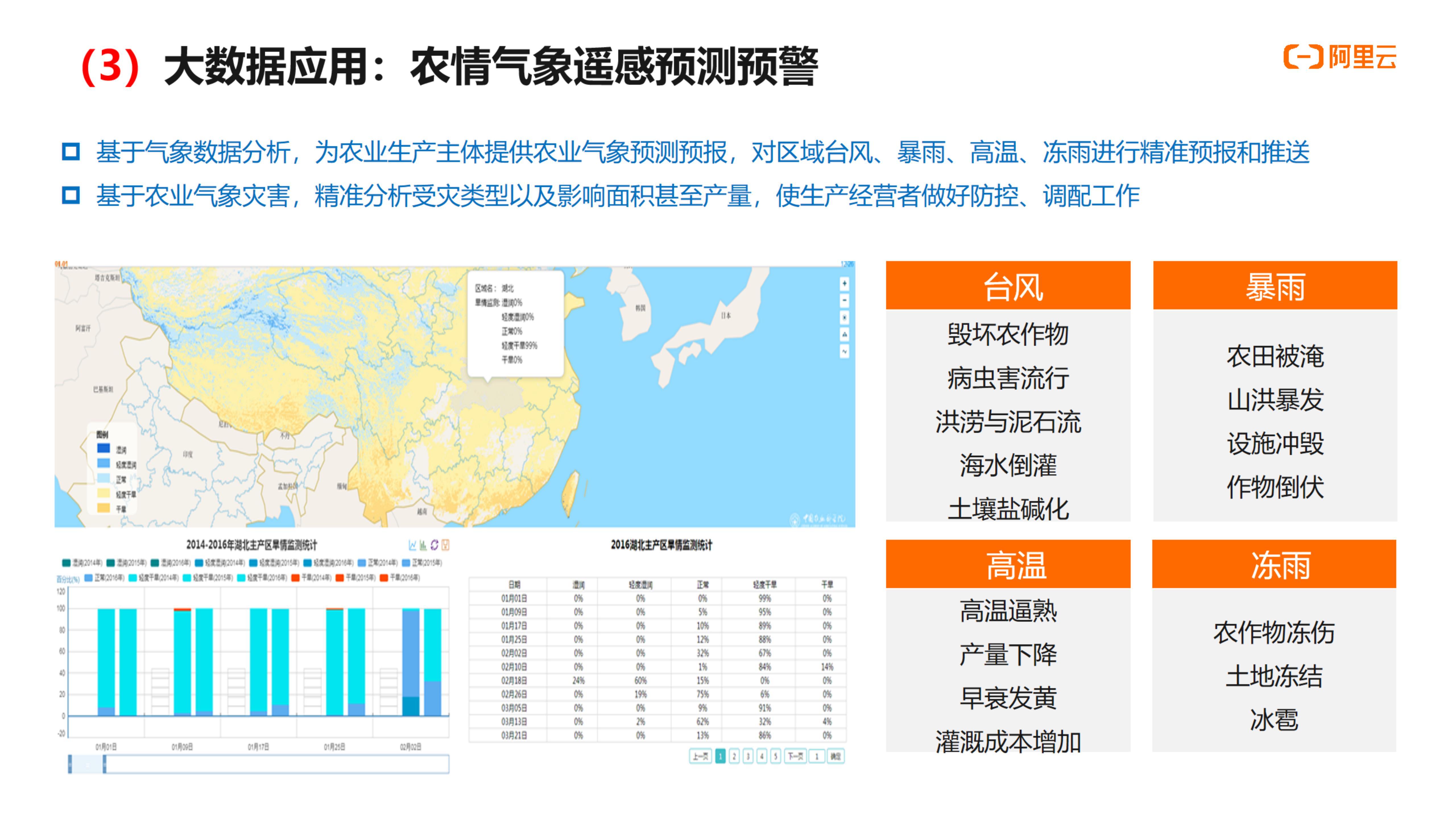Screen dimensions: 1456x819
Task: Toggle the 干旱(2016年) legend series
Action: (400, 578)
